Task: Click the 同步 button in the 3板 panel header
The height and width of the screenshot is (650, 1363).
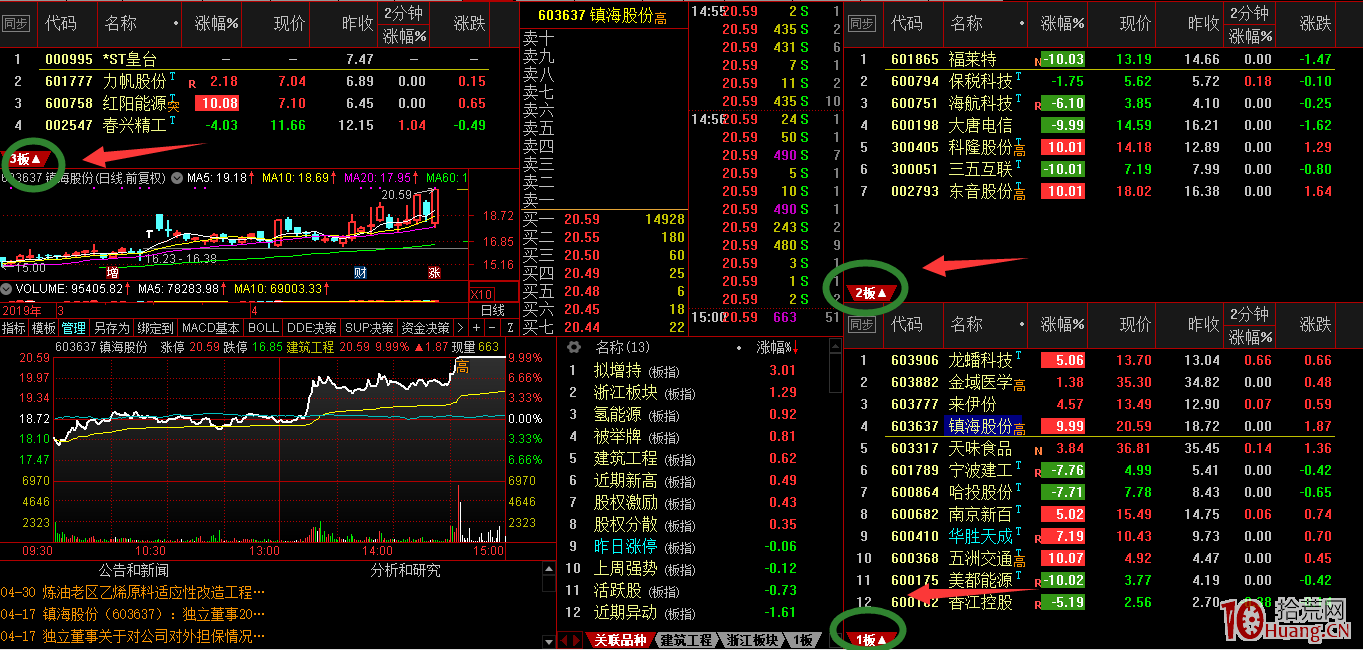Action: click(x=17, y=23)
